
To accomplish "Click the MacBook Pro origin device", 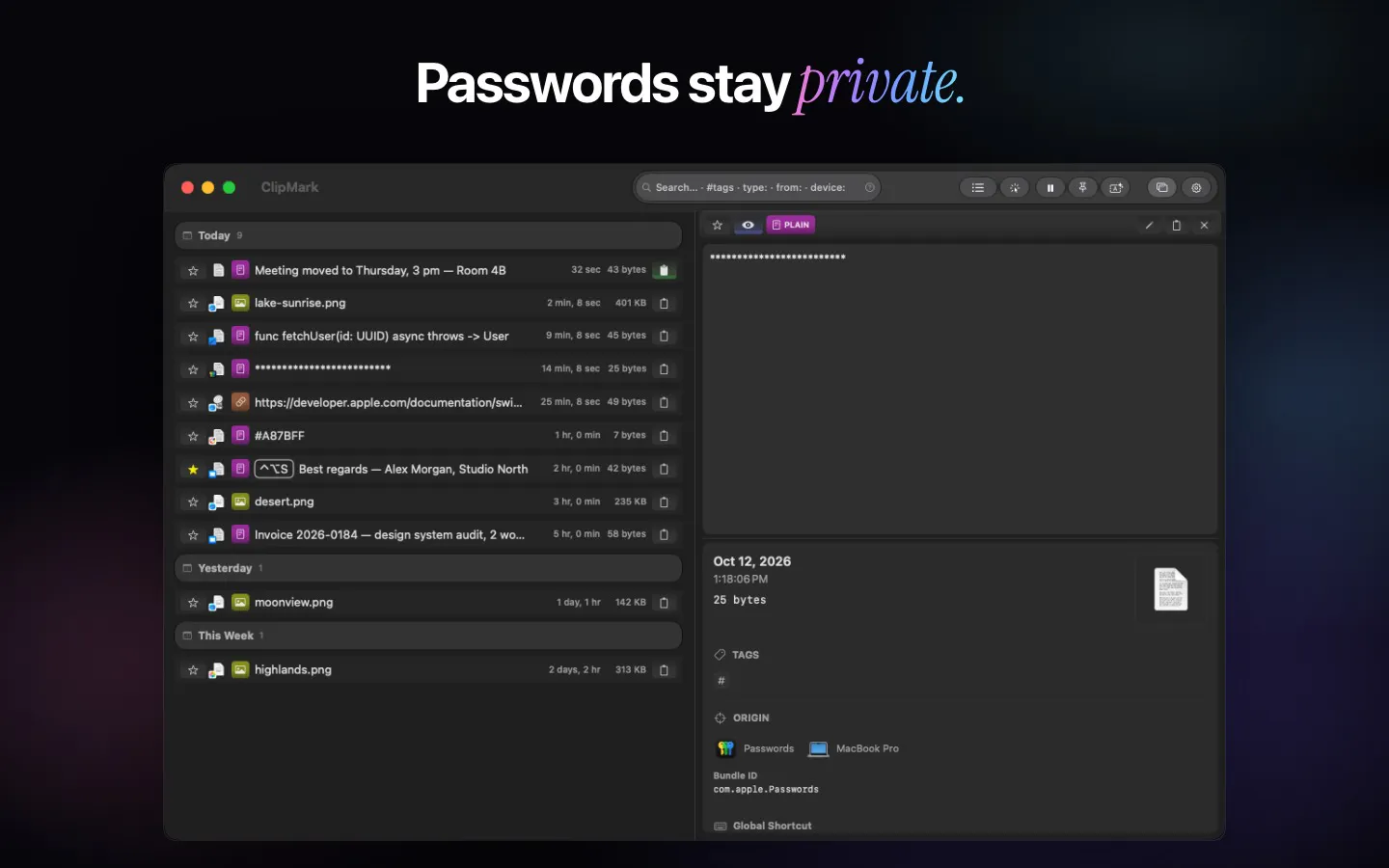I will click(x=854, y=748).
